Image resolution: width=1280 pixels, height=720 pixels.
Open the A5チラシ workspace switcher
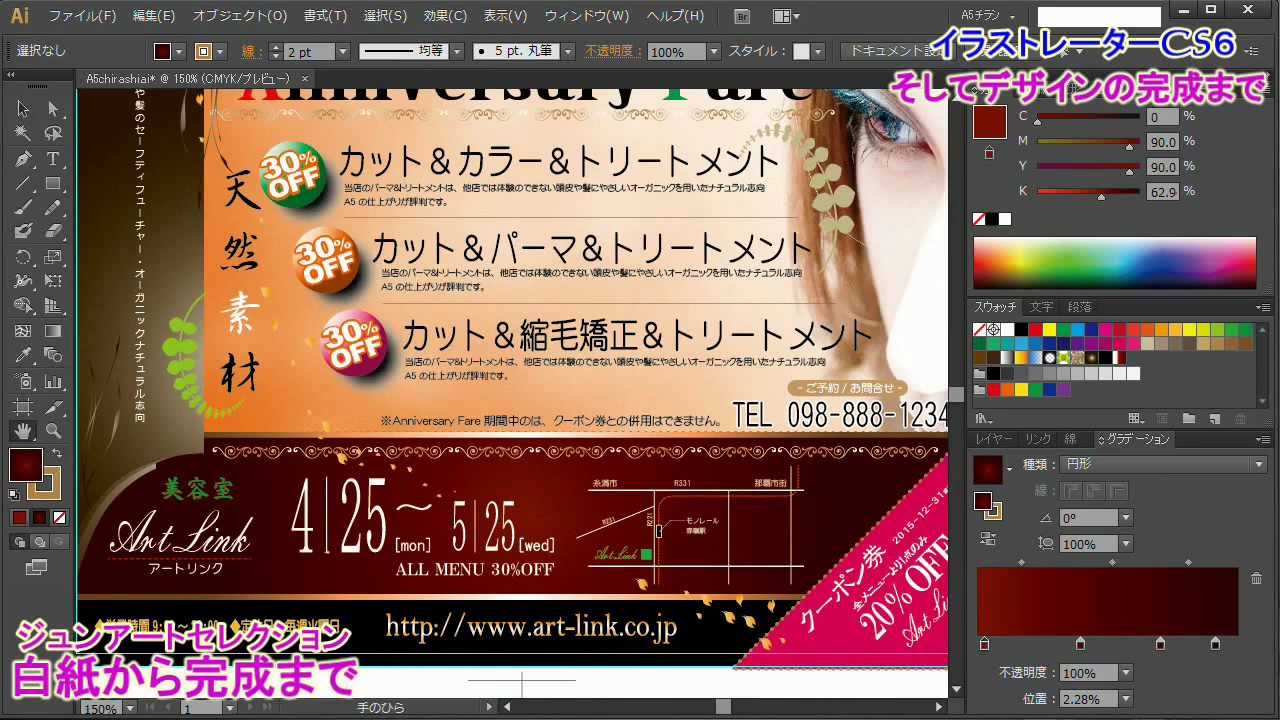[988, 16]
